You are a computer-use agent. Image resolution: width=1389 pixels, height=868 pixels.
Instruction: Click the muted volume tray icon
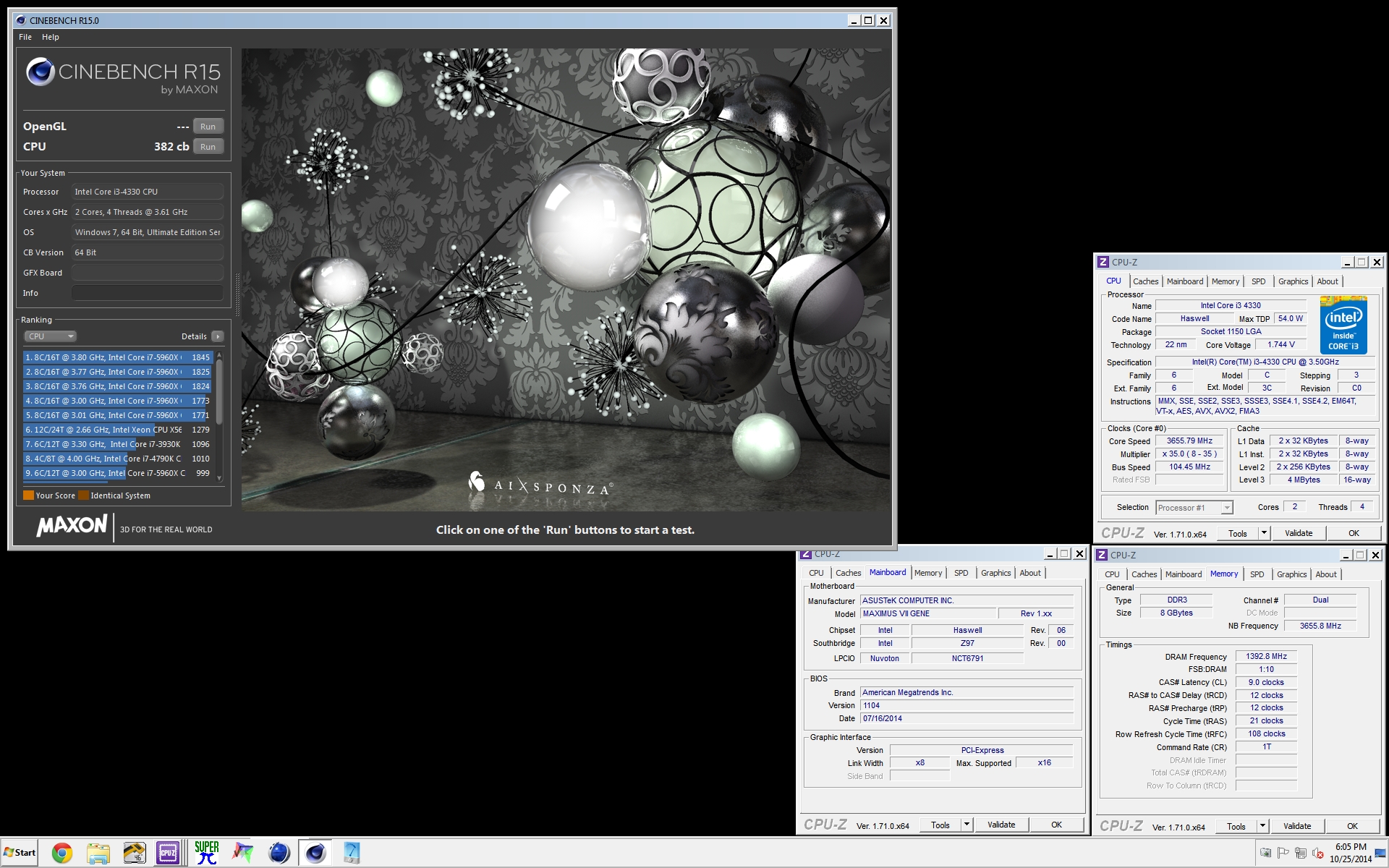coord(1317,853)
